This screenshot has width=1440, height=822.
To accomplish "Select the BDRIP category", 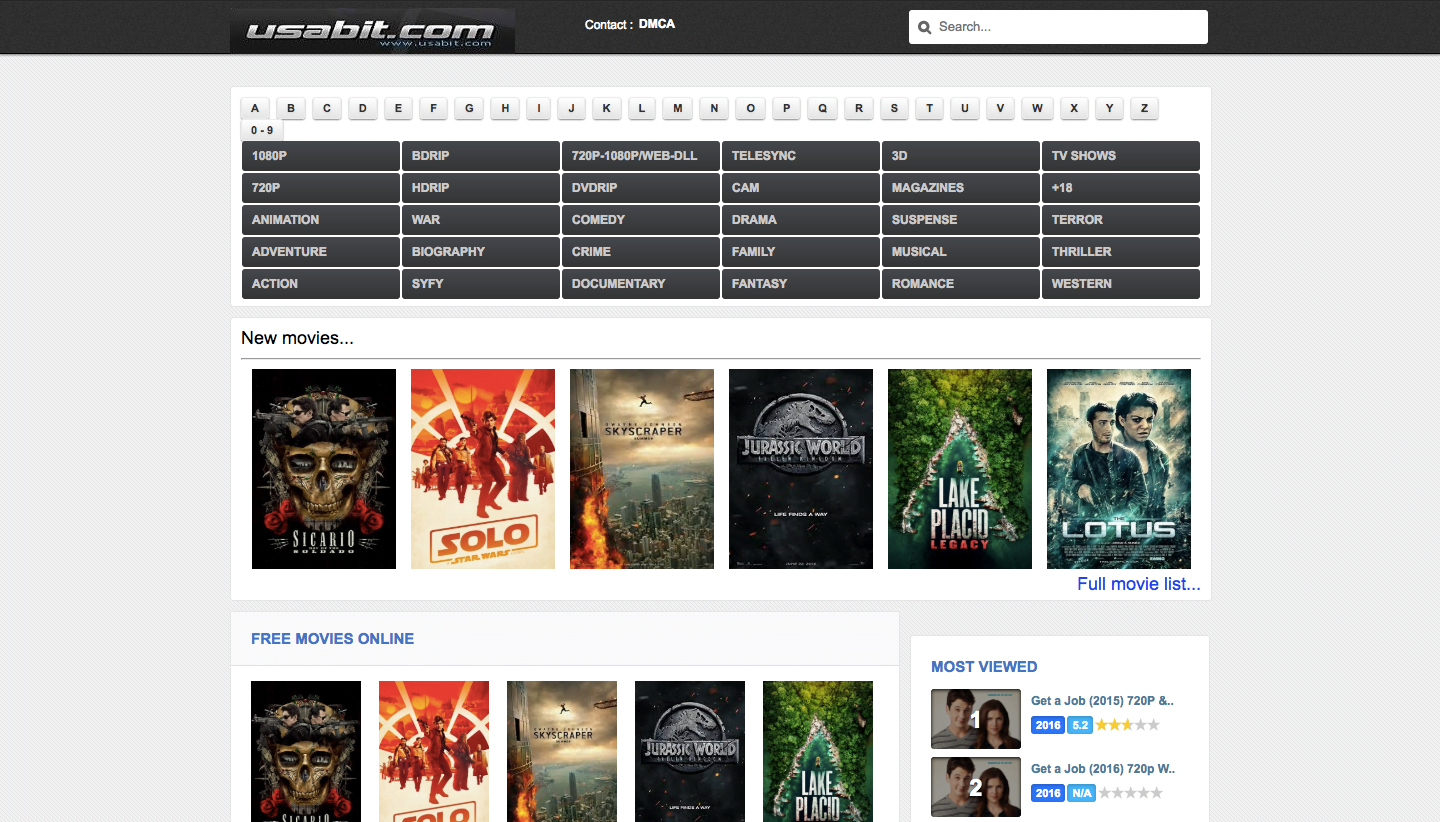I will pos(481,156).
